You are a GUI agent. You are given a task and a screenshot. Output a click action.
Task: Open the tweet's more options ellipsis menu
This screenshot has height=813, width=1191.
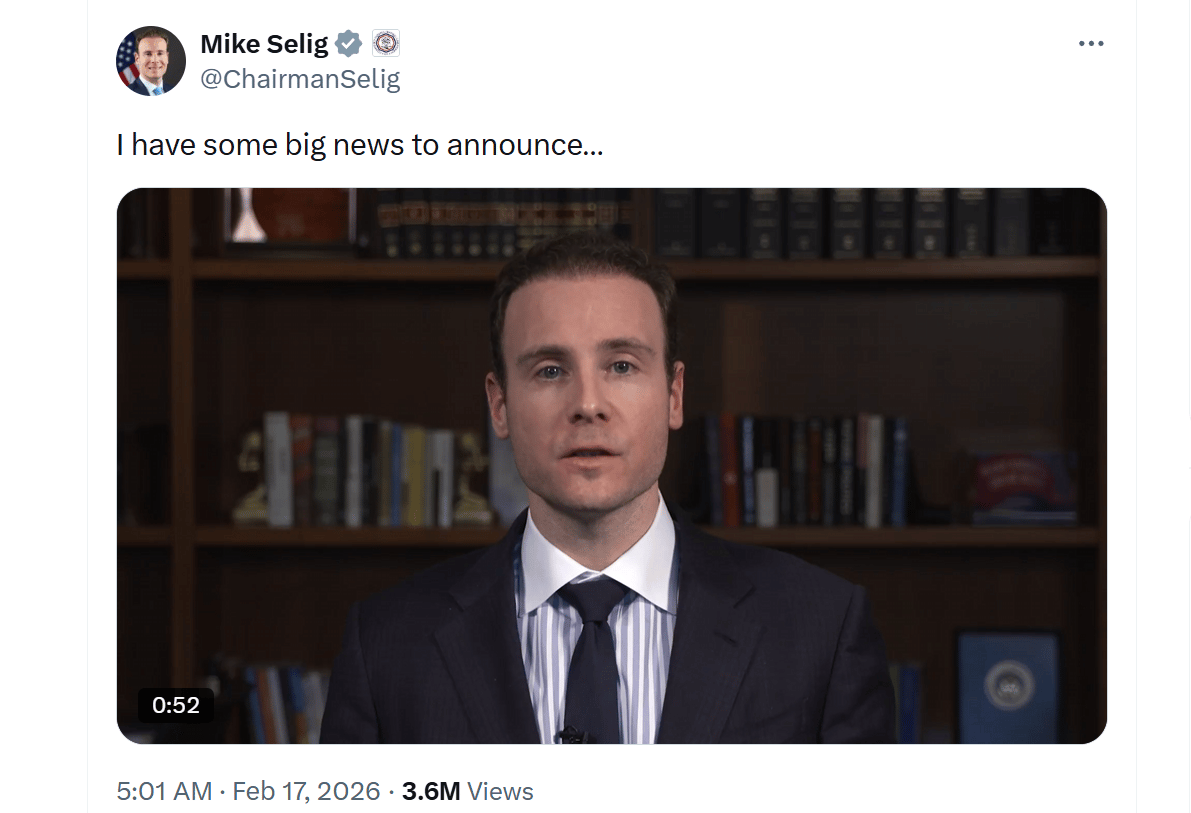pos(1091,44)
